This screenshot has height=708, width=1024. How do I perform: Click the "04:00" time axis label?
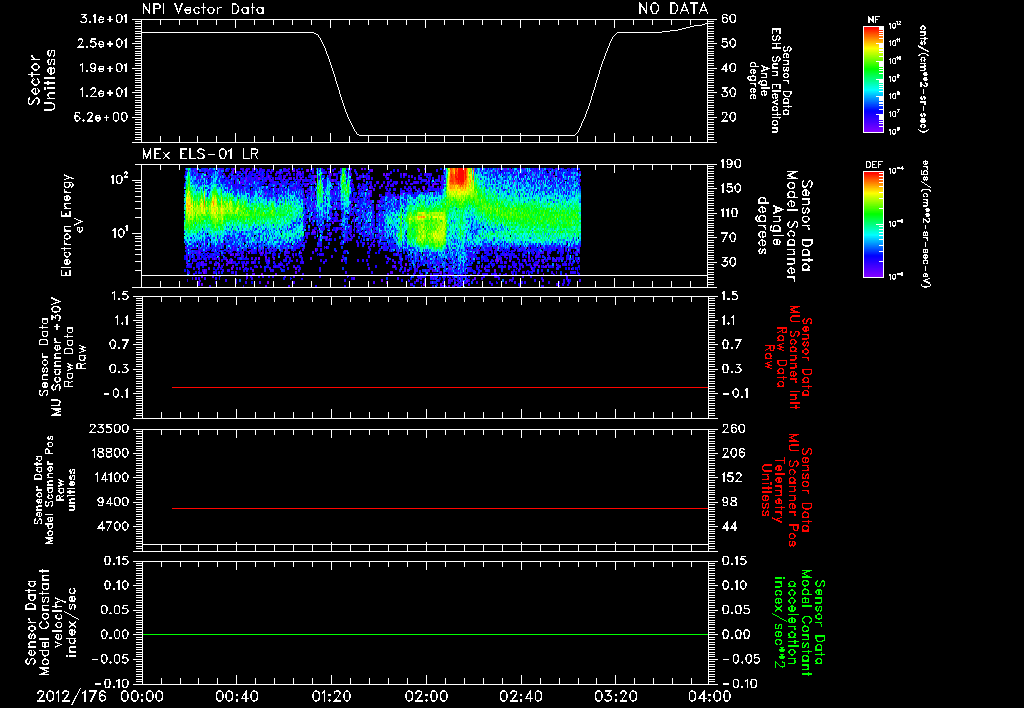tap(710, 696)
